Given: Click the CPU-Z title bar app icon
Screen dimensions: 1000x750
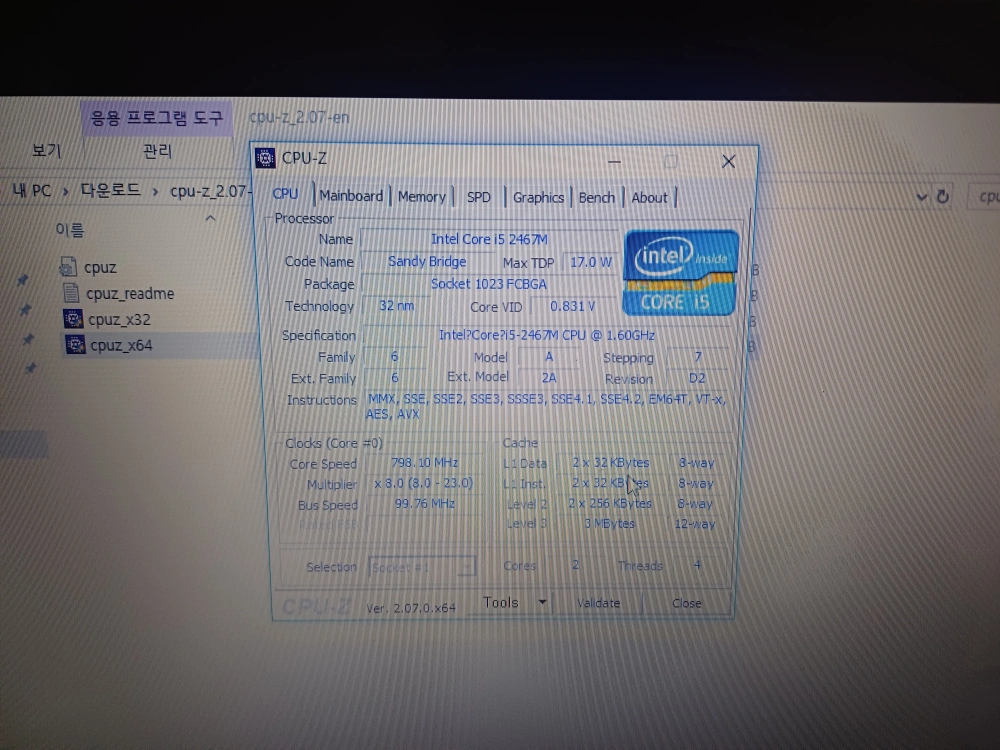Looking at the screenshot, I should tap(266, 157).
